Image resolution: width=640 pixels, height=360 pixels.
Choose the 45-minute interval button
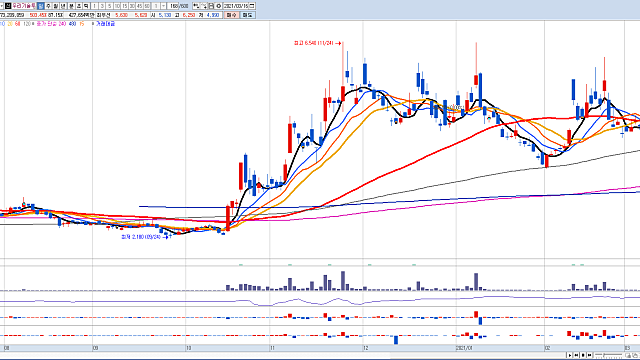tap(139, 6)
